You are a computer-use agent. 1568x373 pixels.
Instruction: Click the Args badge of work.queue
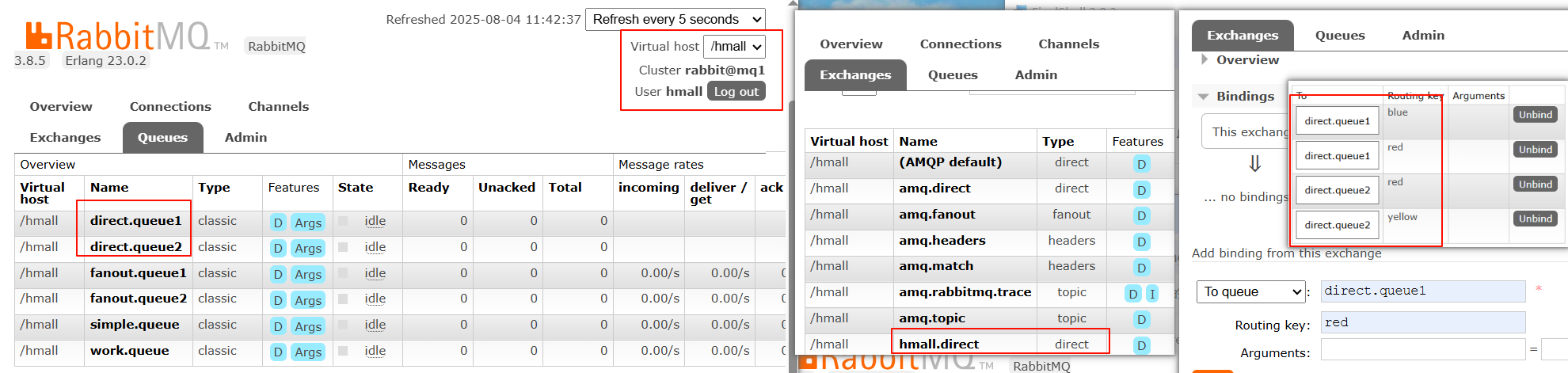tap(308, 352)
